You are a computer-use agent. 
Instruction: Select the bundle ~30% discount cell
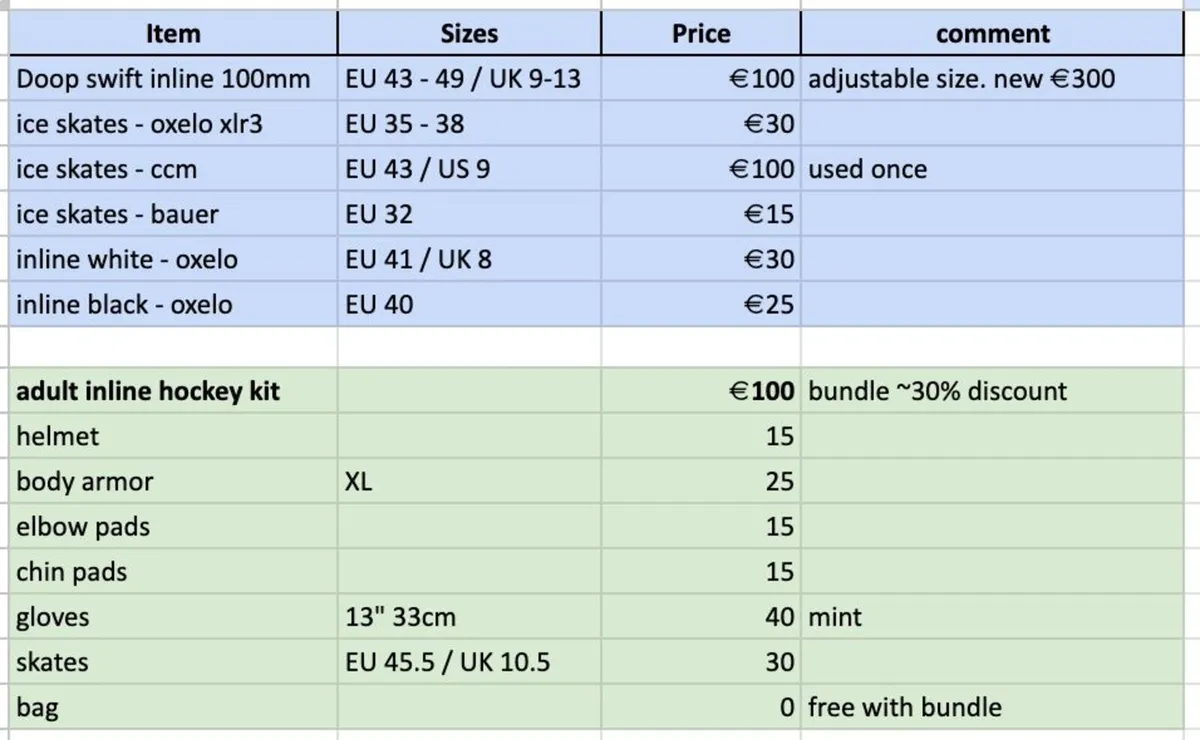[x=992, y=390]
